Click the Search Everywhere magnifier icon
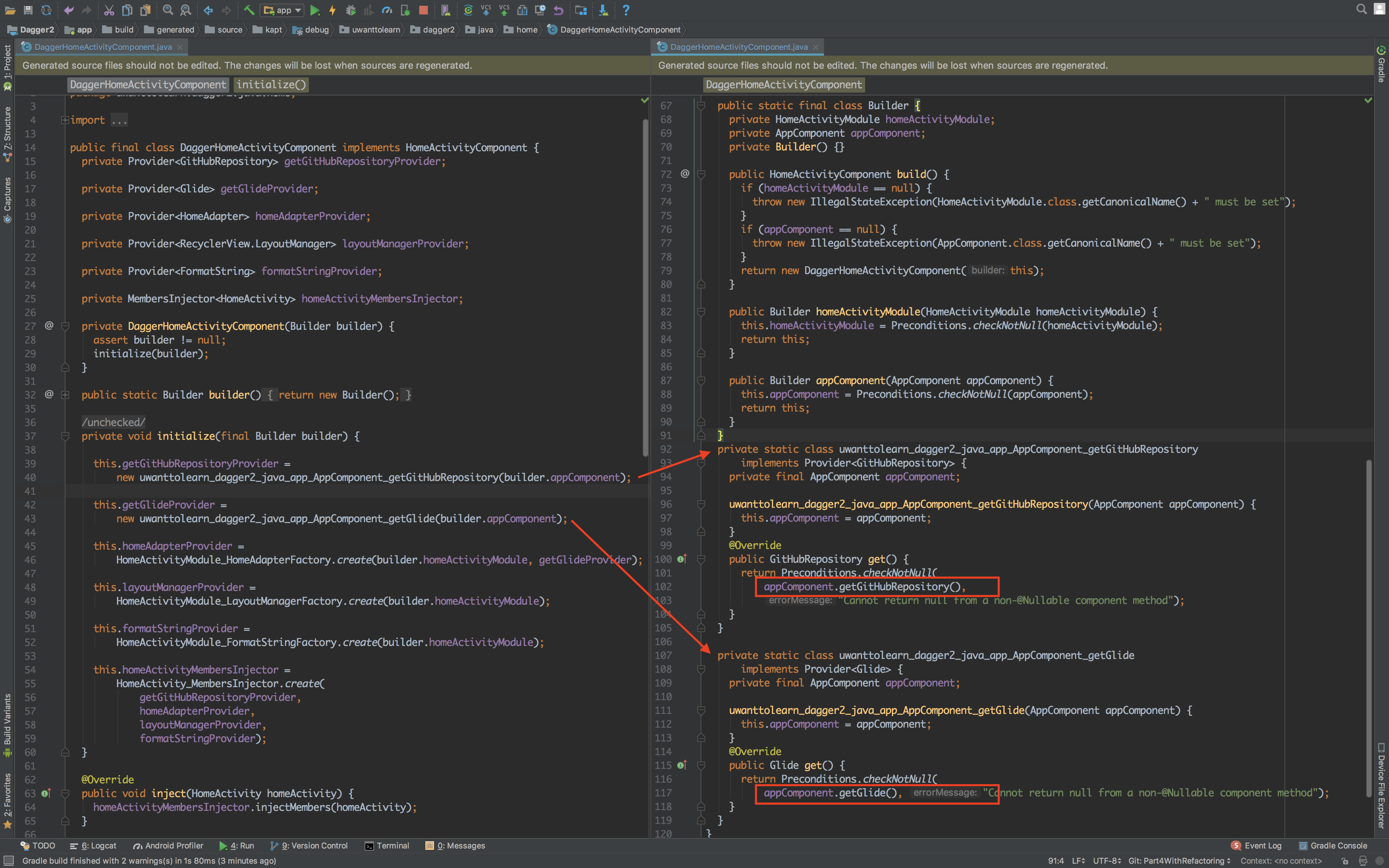Image resolution: width=1389 pixels, height=868 pixels. tap(1361, 9)
